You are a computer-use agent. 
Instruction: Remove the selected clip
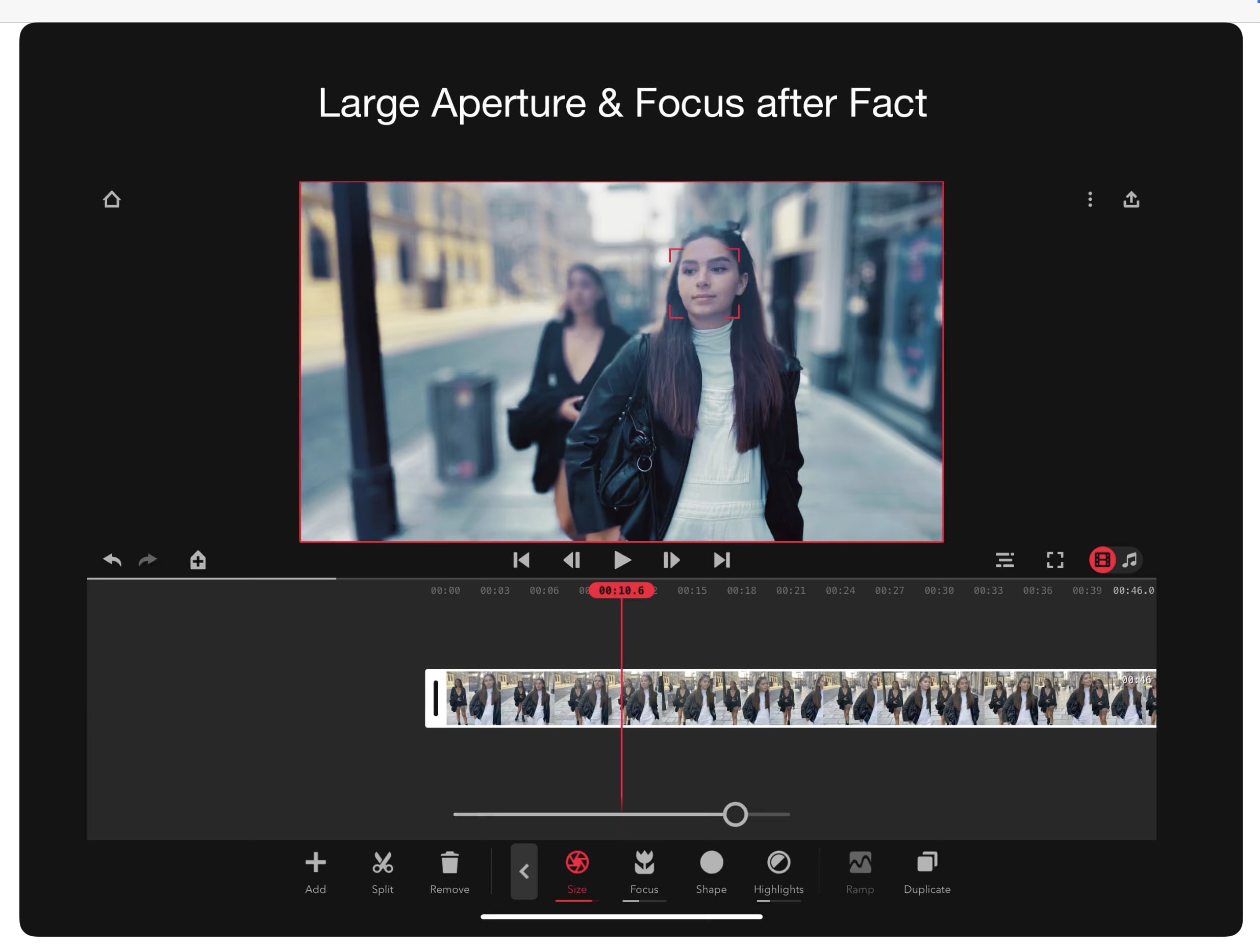pos(449,863)
